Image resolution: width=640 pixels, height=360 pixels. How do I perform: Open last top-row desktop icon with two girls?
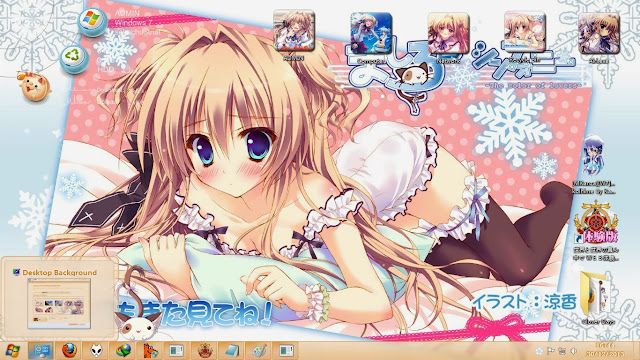[x=599, y=33]
